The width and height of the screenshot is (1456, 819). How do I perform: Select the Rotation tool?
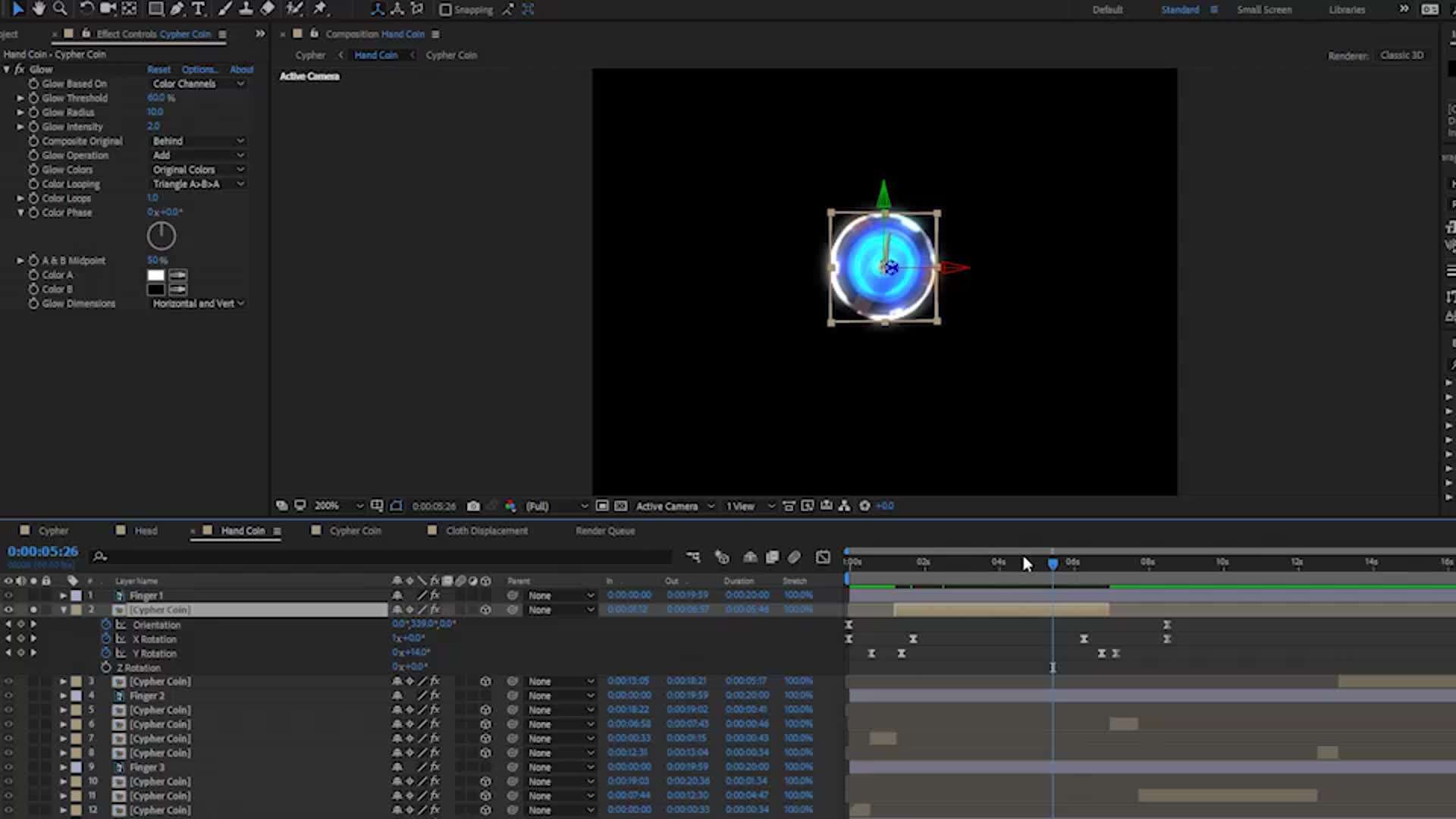86,9
